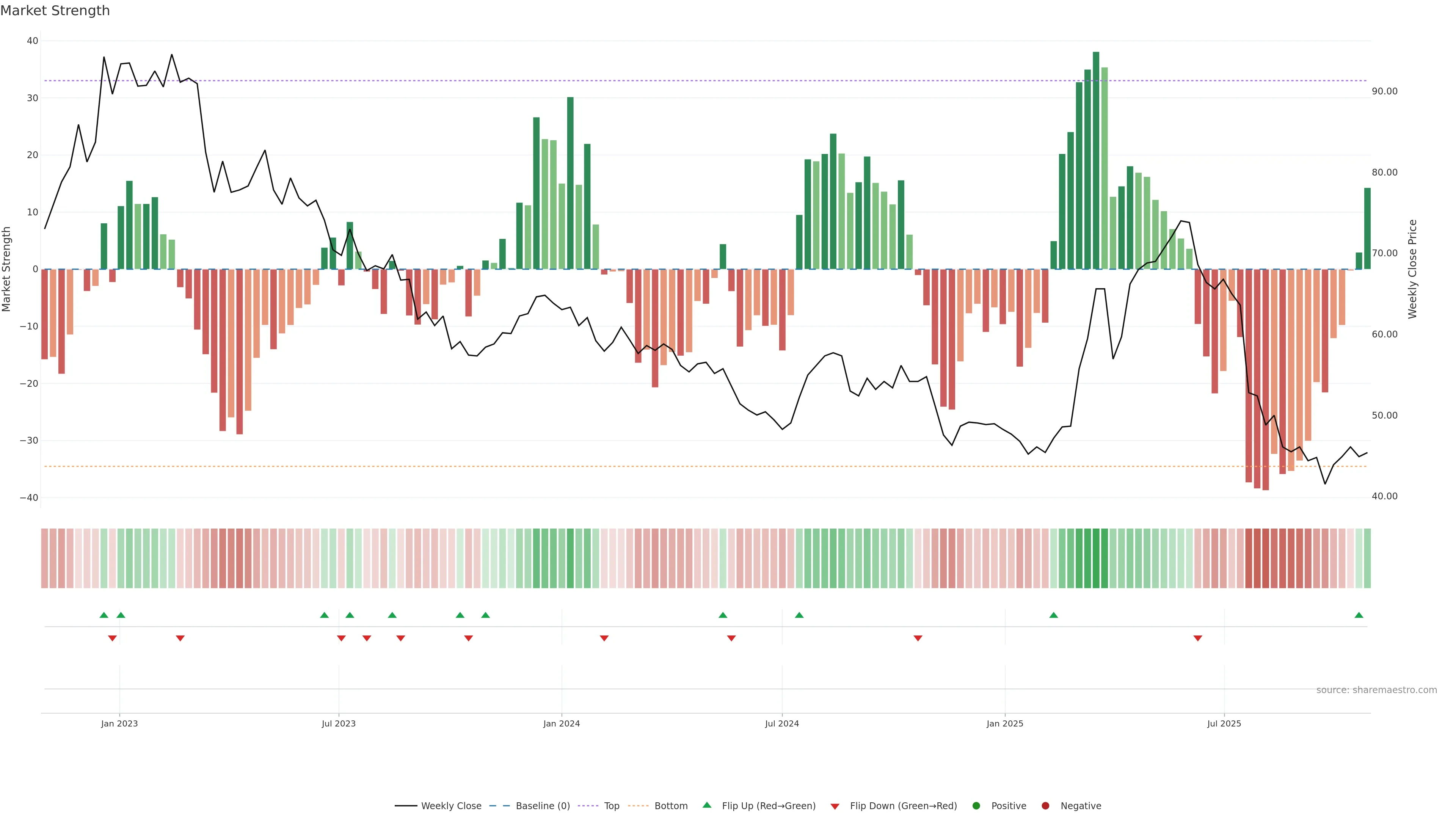Screen dimensions: 1456x819
Task: Click the first red flip-down triangle marker
Action: click(112, 638)
